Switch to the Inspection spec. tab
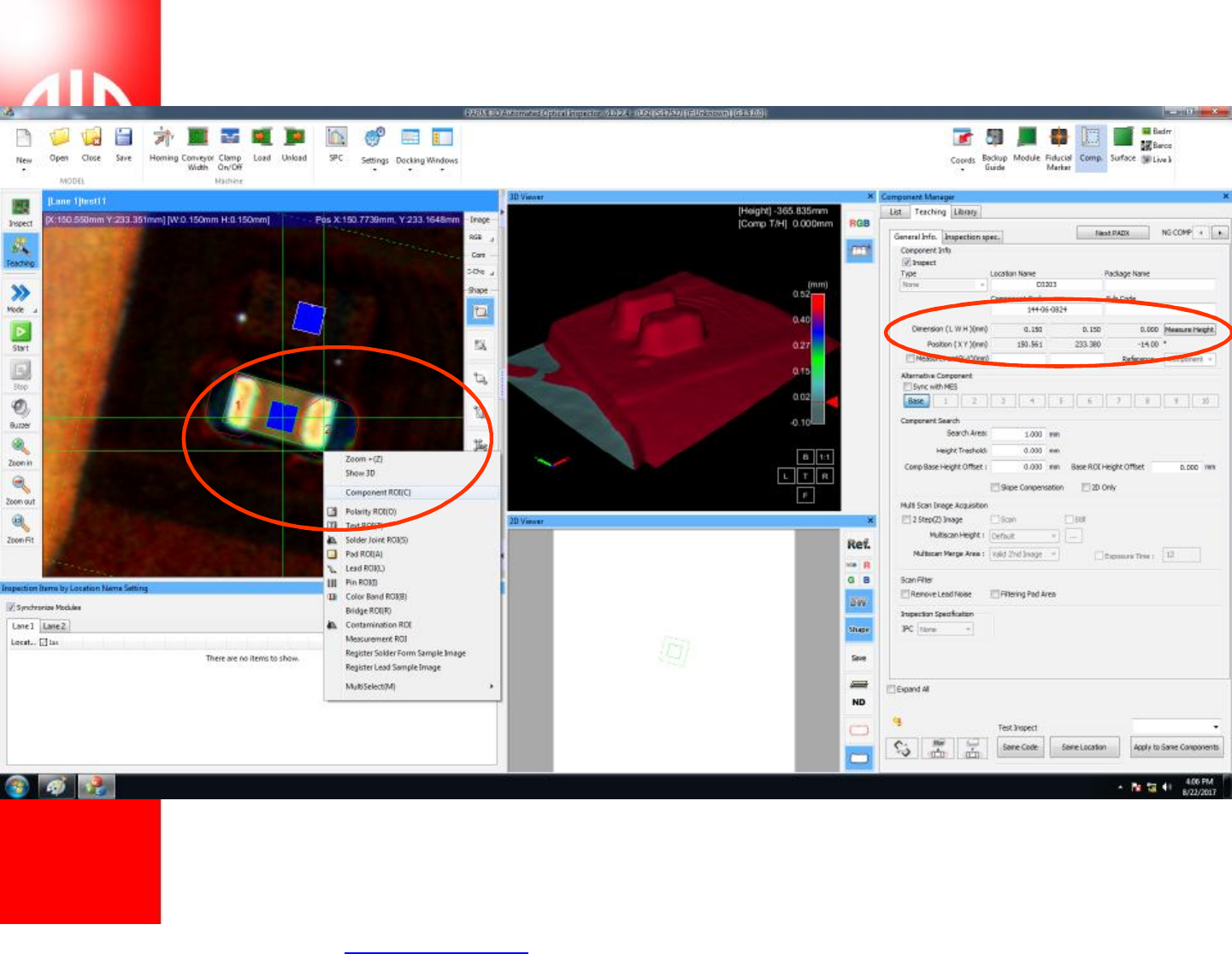The width and height of the screenshot is (1232, 954). pos(972,237)
